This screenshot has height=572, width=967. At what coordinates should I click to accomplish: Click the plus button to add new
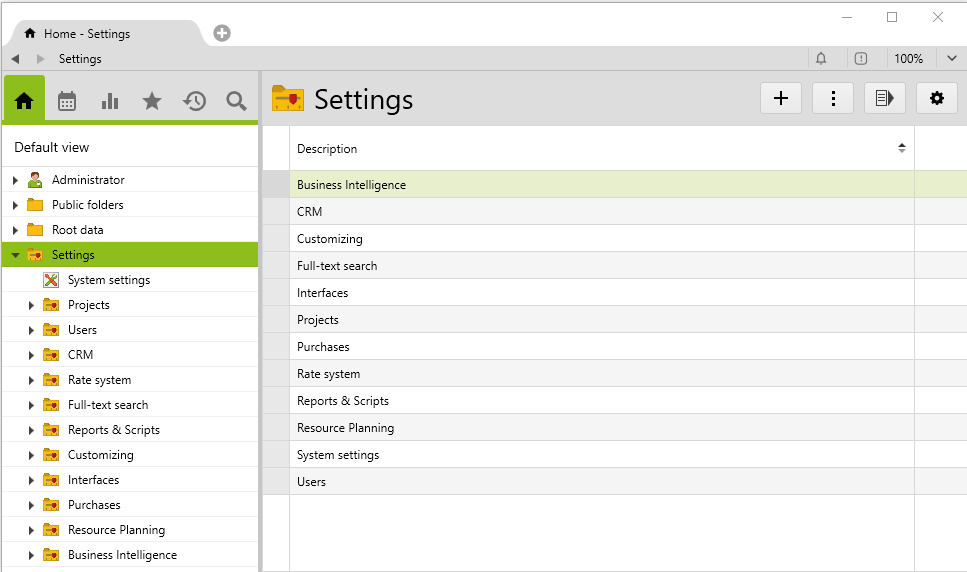781,98
